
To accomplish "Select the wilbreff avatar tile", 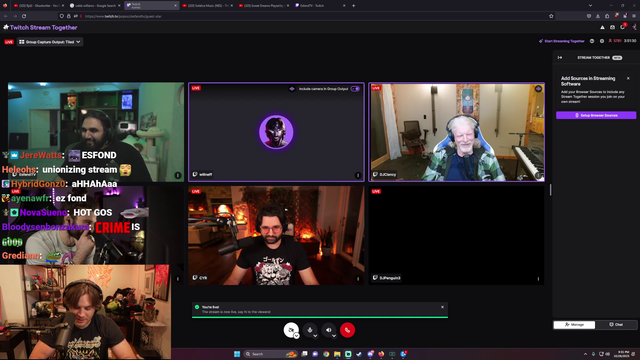I will 276,132.
